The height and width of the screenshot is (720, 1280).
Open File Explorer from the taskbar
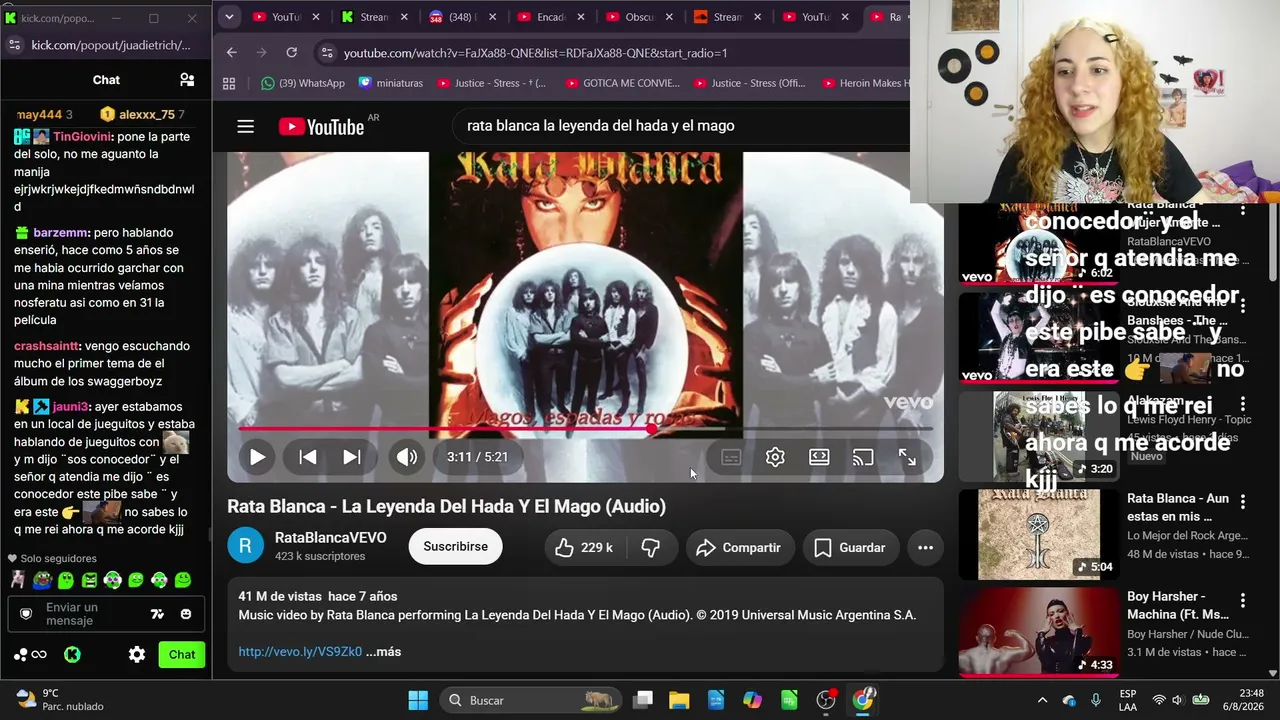point(679,700)
